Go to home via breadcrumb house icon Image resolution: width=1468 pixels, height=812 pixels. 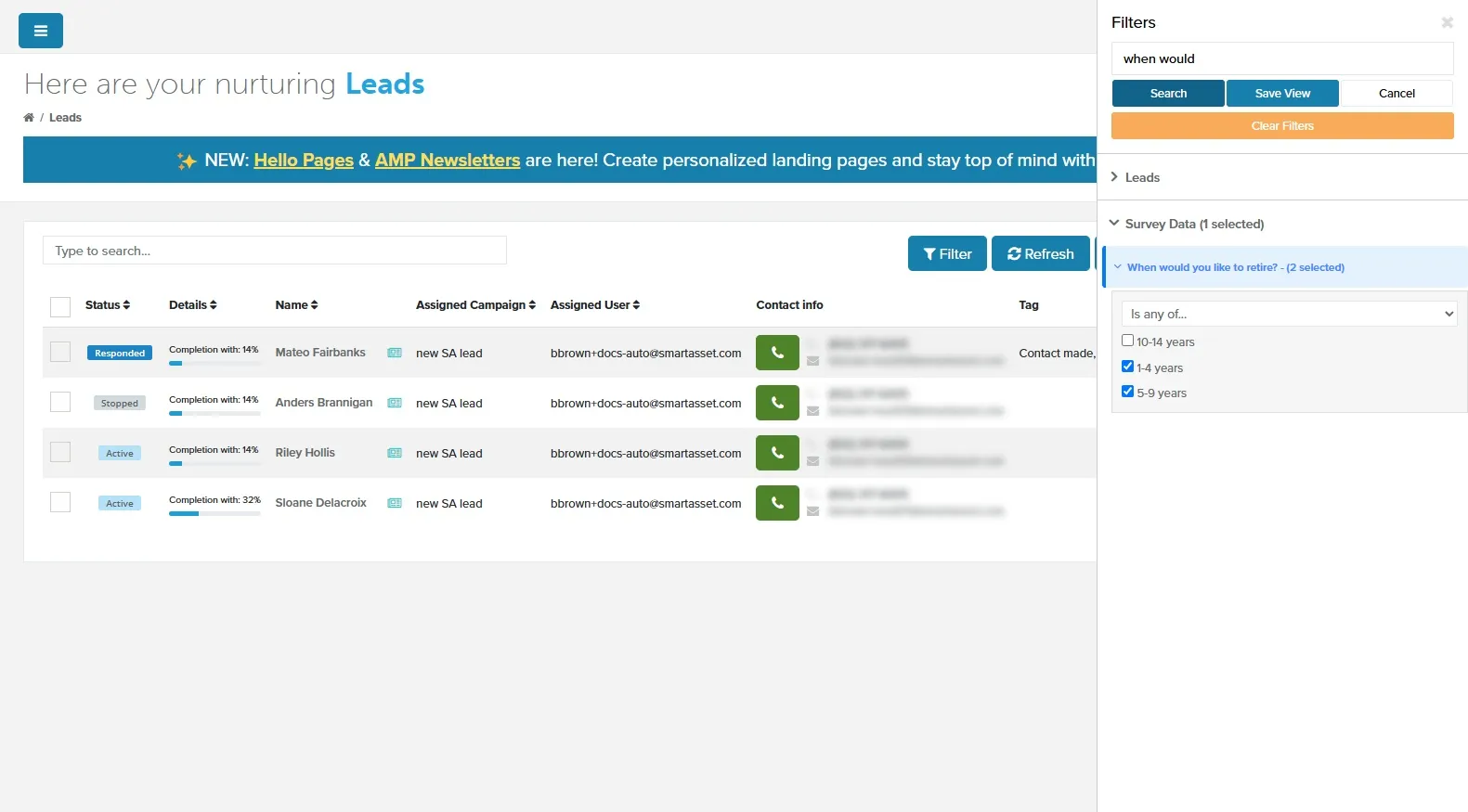point(29,118)
